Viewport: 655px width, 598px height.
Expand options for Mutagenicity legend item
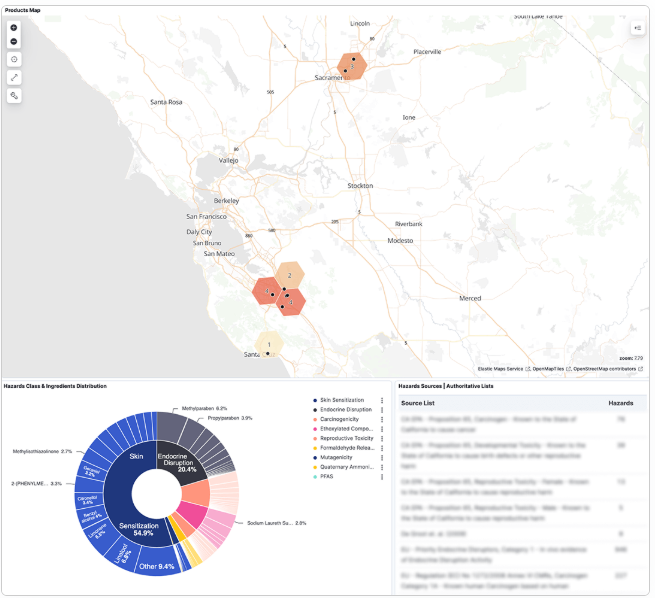point(382,458)
